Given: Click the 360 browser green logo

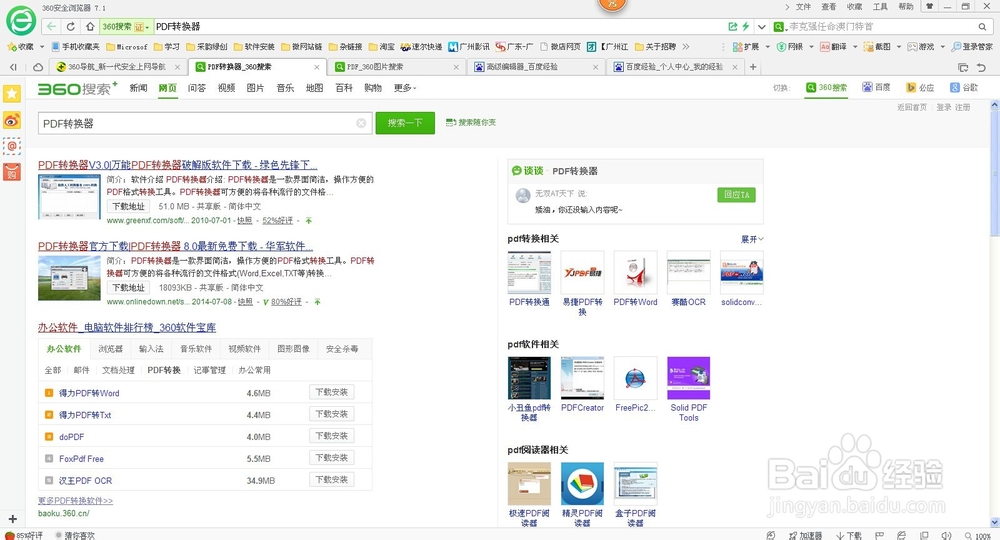Looking at the screenshot, I should pyautogui.click(x=21, y=20).
